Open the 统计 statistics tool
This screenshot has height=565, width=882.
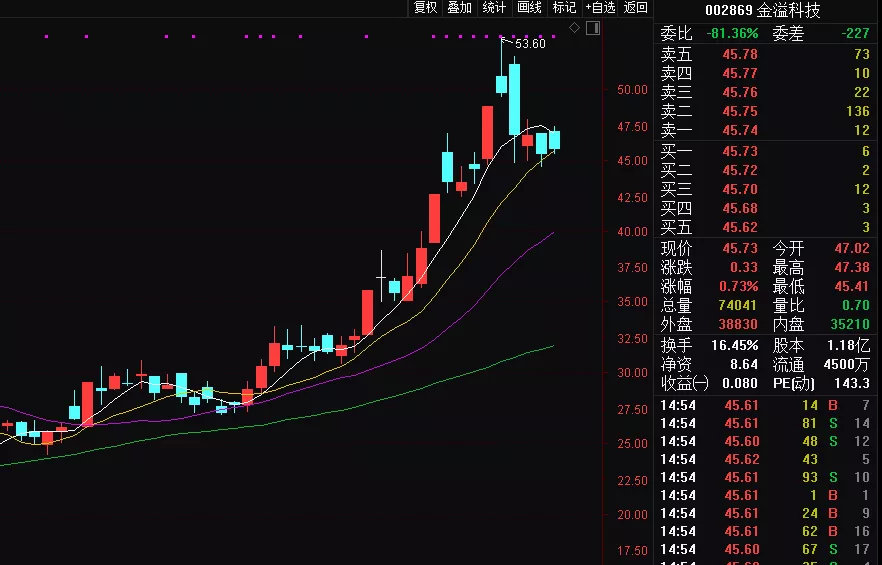tap(494, 8)
